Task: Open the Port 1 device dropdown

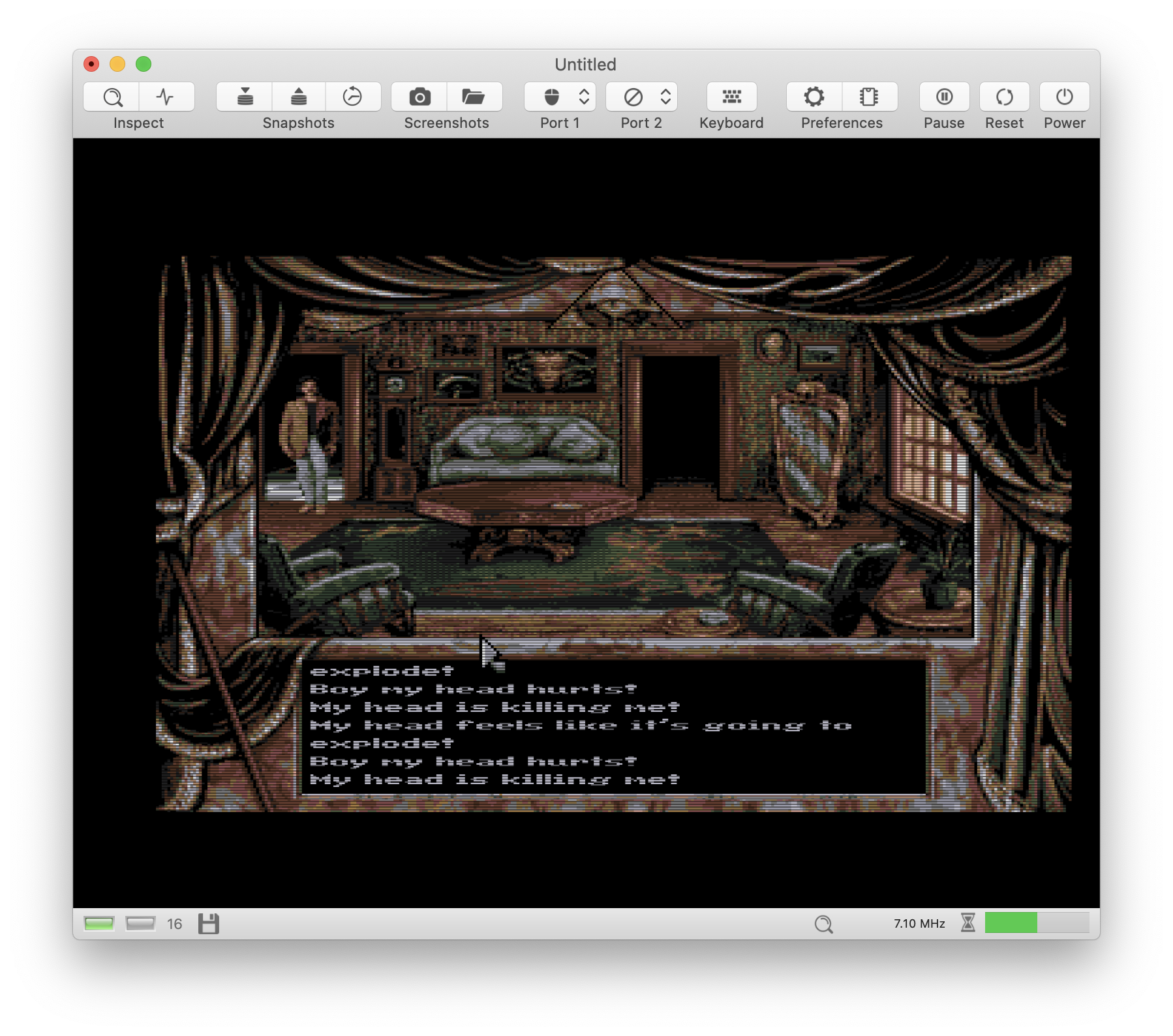Action: pos(560,97)
